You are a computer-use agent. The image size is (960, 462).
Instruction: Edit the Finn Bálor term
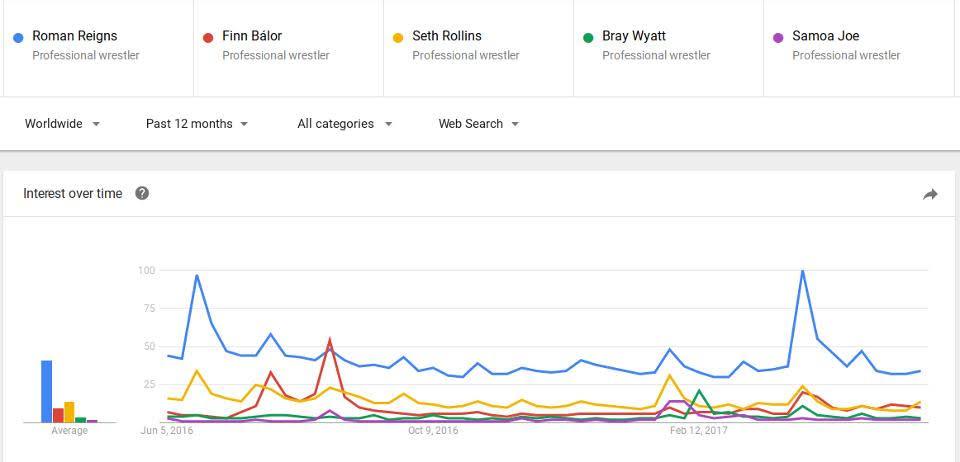[252, 36]
